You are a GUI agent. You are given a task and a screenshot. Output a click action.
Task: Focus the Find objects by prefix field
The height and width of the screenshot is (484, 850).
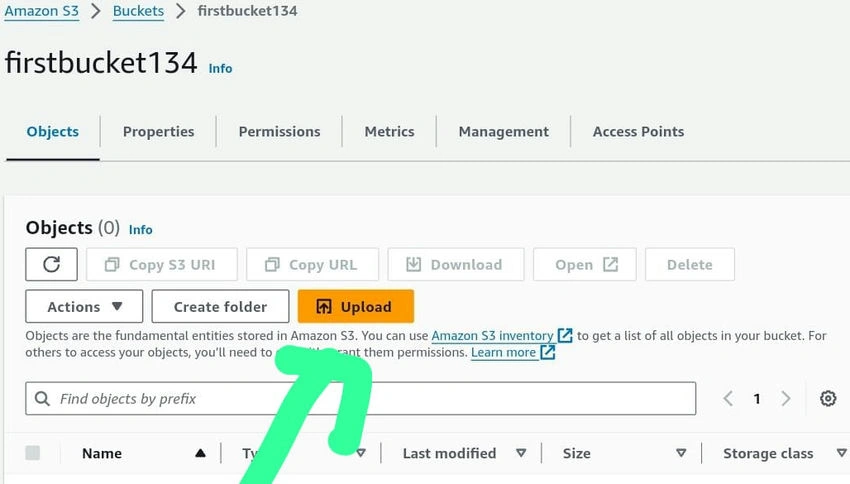coord(360,398)
